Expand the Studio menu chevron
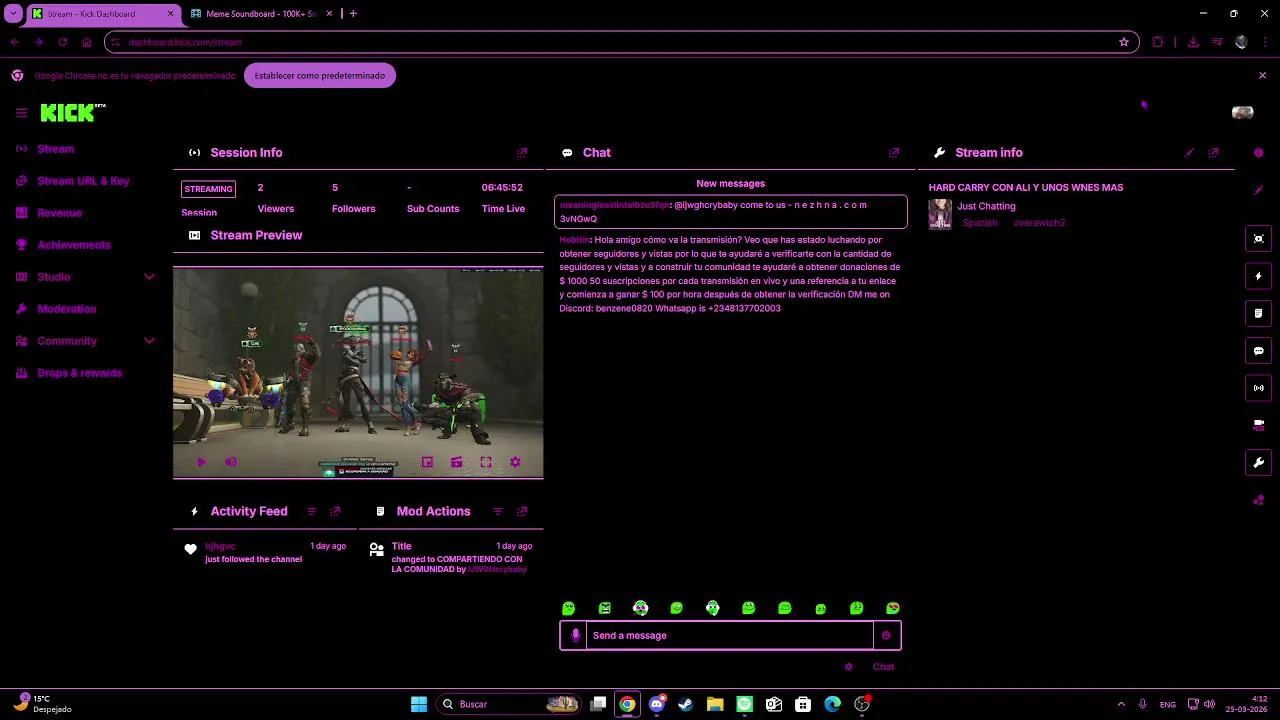 point(149,277)
